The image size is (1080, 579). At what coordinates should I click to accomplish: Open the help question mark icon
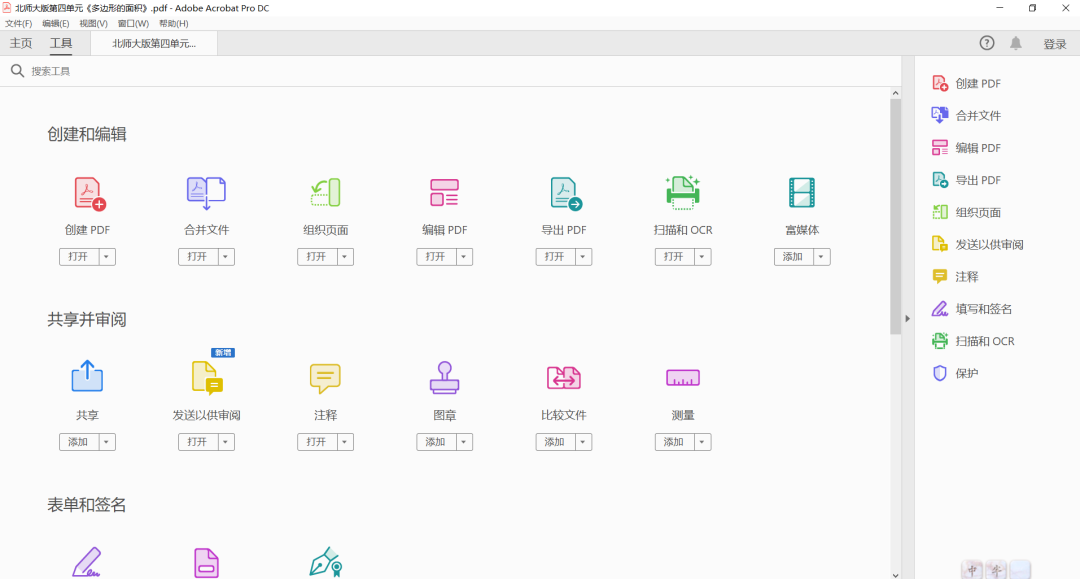[987, 43]
